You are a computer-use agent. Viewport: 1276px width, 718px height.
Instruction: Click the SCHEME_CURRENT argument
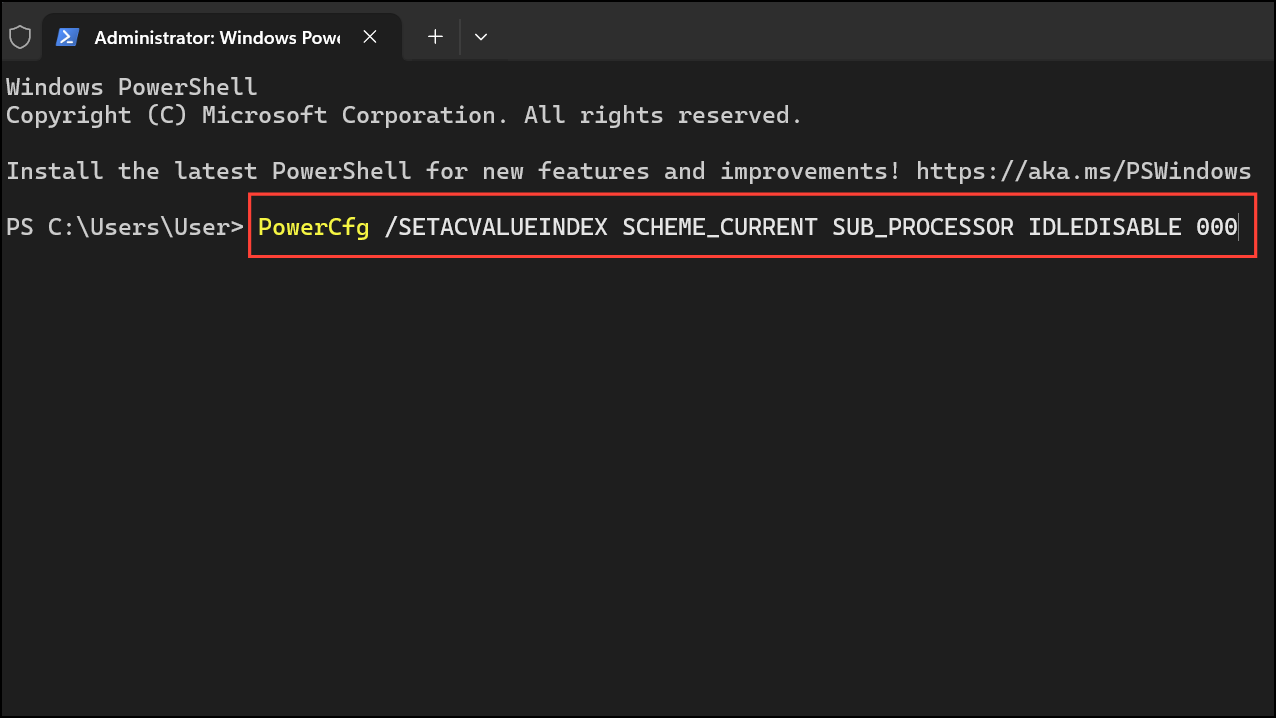pos(720,227)
